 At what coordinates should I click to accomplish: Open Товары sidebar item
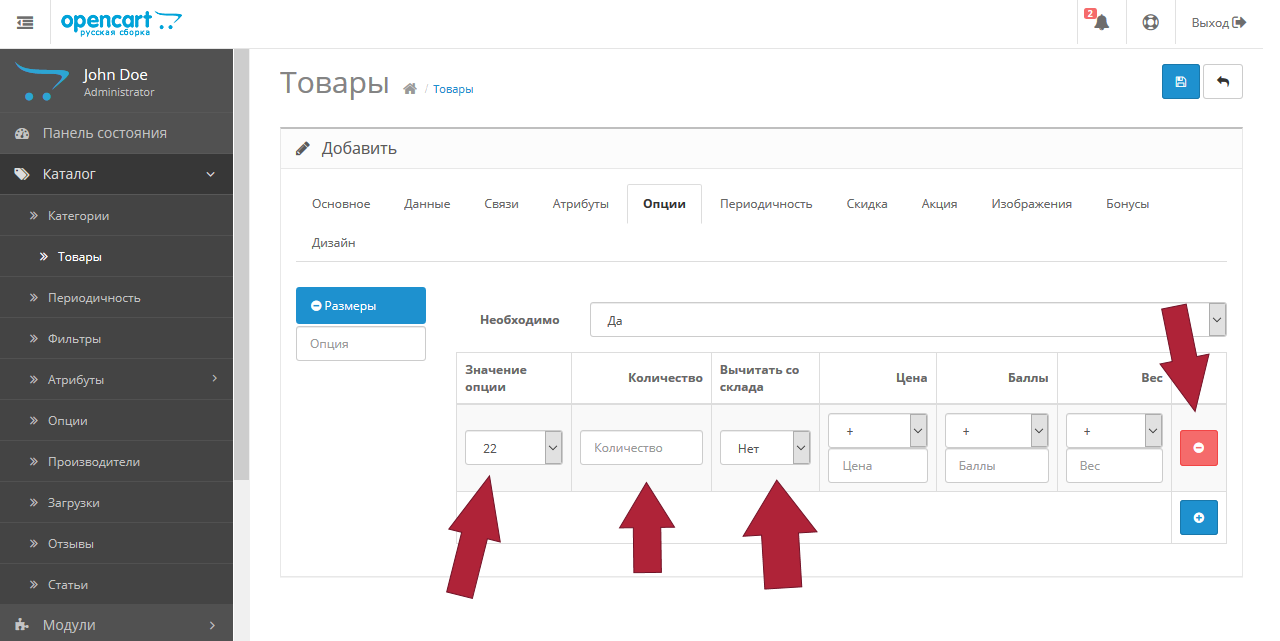pos(116,256)
